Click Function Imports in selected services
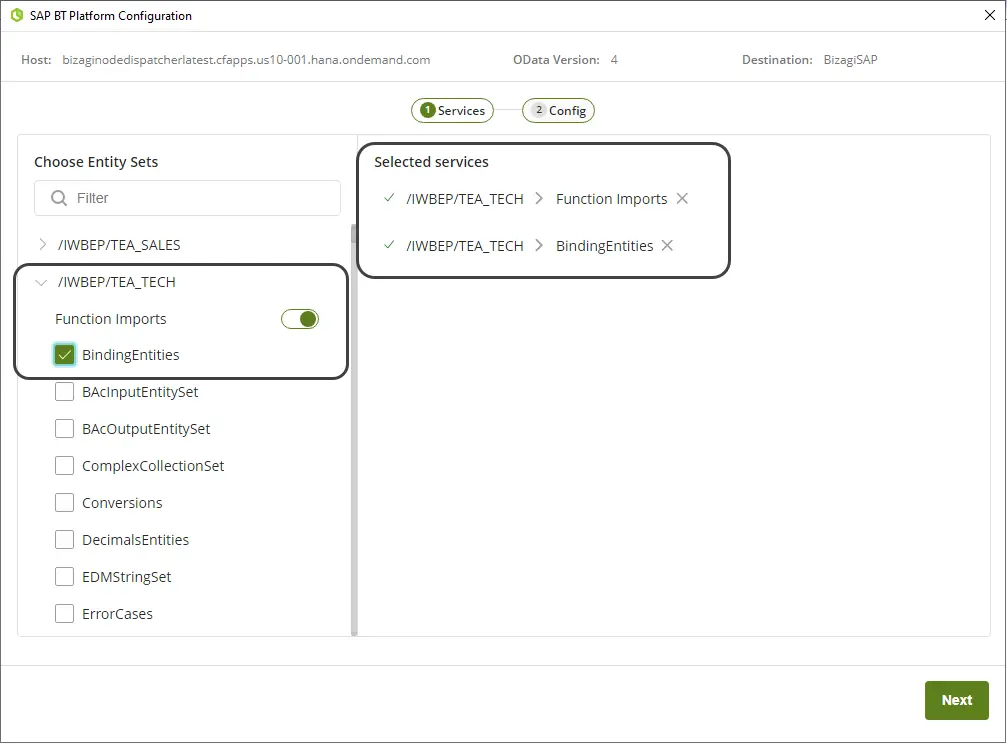 (x=611, y=199)
